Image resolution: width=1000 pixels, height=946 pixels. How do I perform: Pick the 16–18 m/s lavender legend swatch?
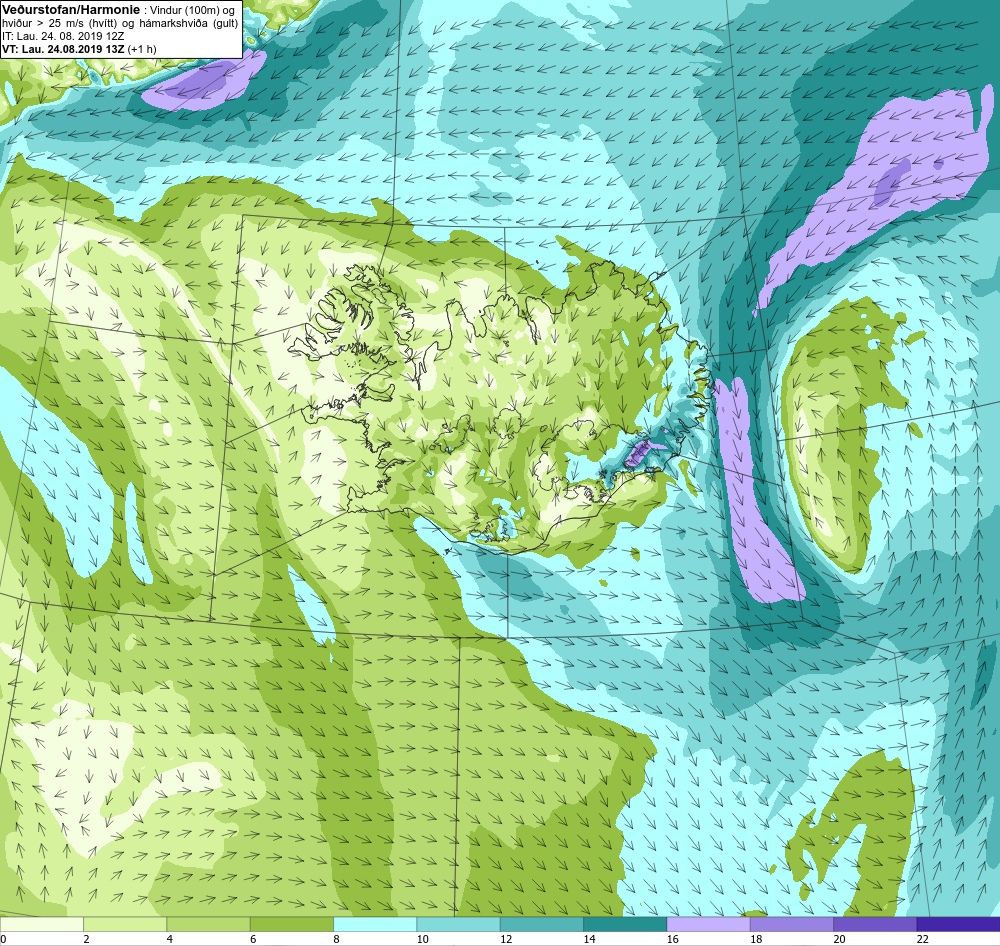click(709, 924)
